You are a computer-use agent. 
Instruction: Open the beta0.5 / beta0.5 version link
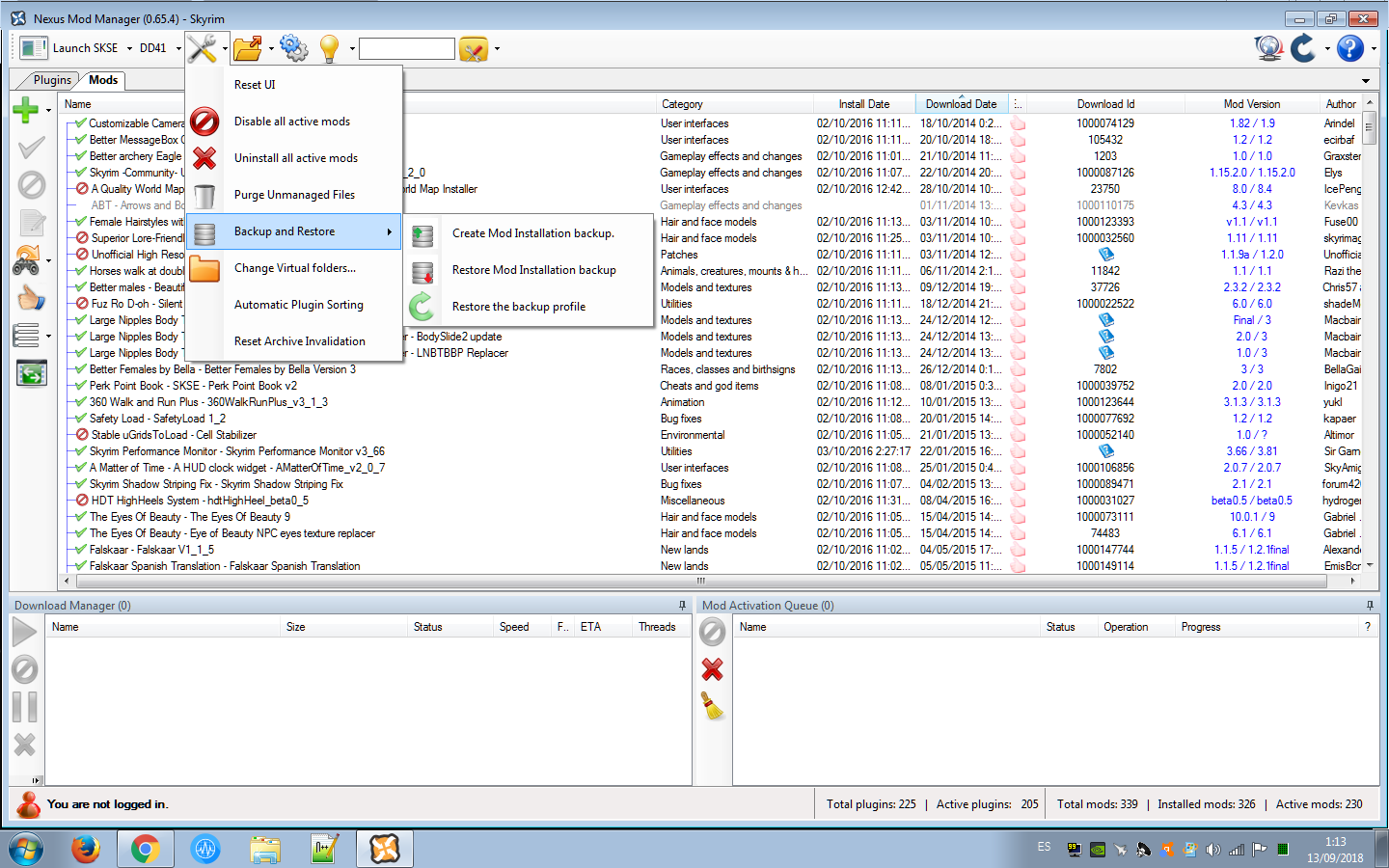[1252, 501]
